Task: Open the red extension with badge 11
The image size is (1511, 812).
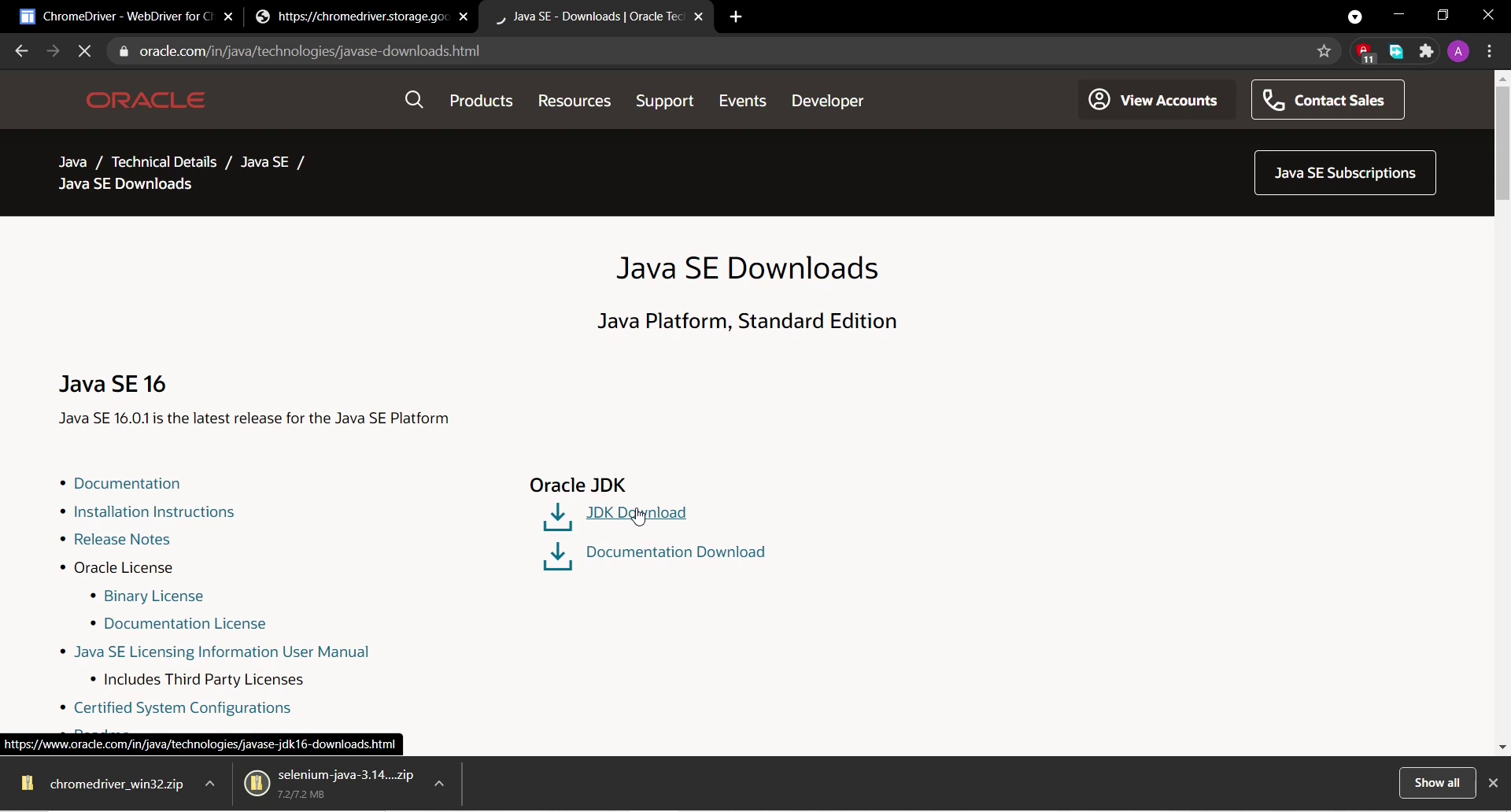Action: 1367,53
